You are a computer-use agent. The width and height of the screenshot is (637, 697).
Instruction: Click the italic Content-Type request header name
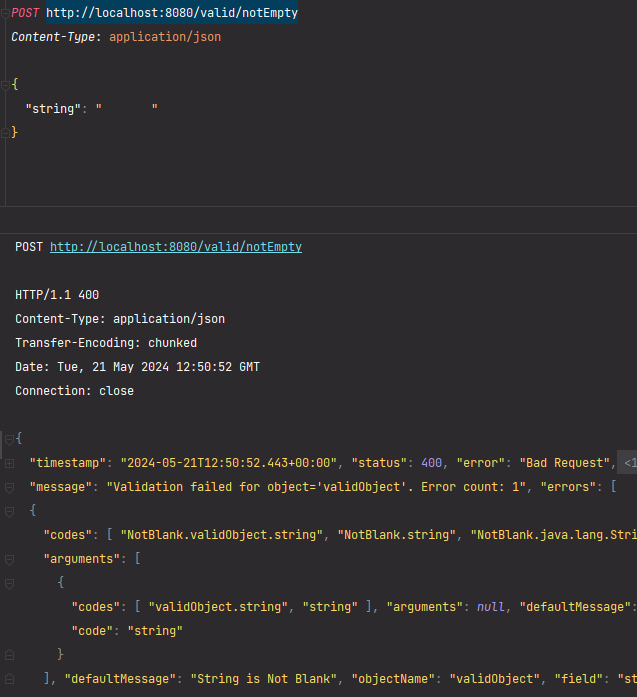(52, 37)
